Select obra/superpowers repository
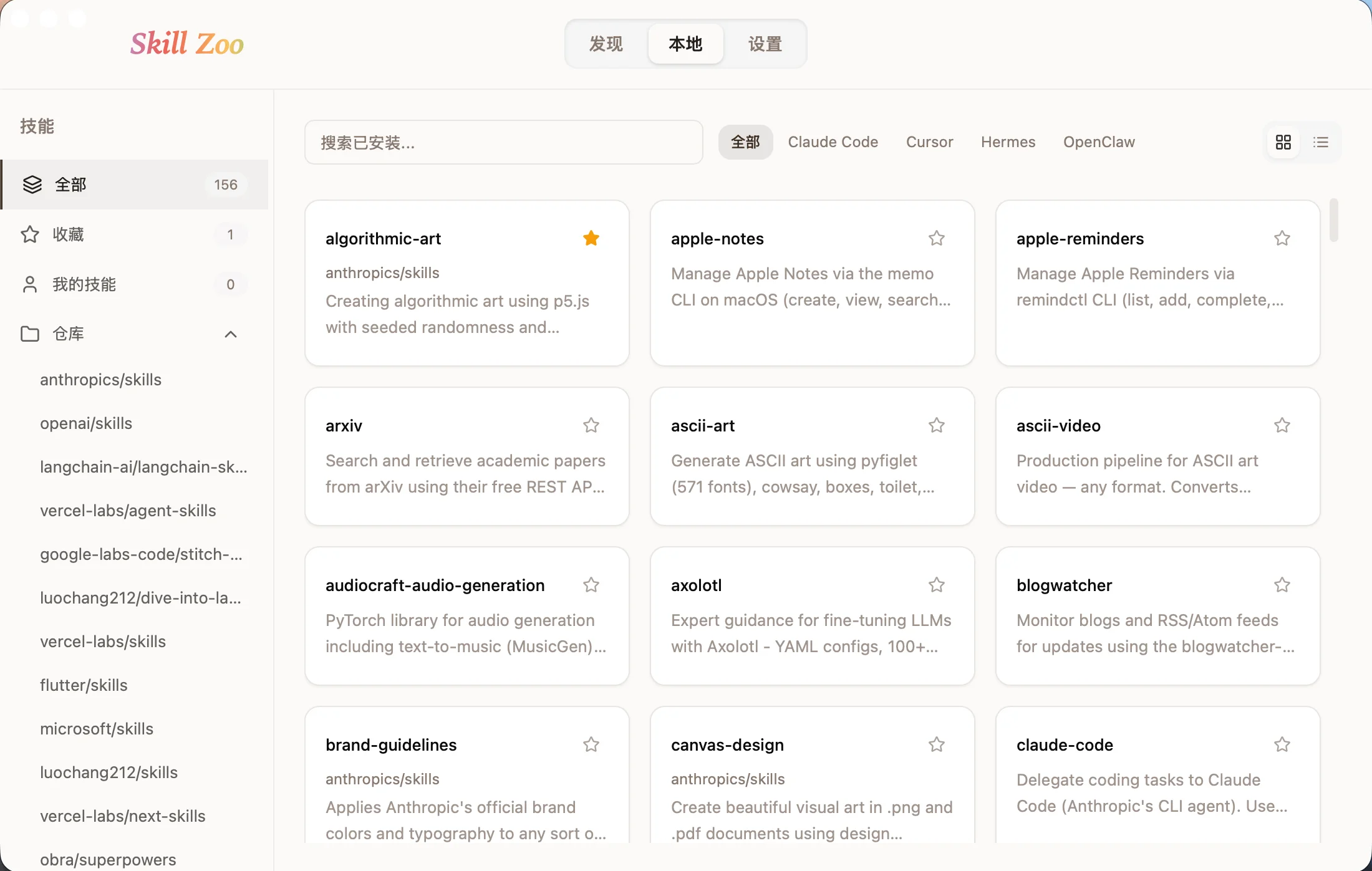 [x=108, y=860]
